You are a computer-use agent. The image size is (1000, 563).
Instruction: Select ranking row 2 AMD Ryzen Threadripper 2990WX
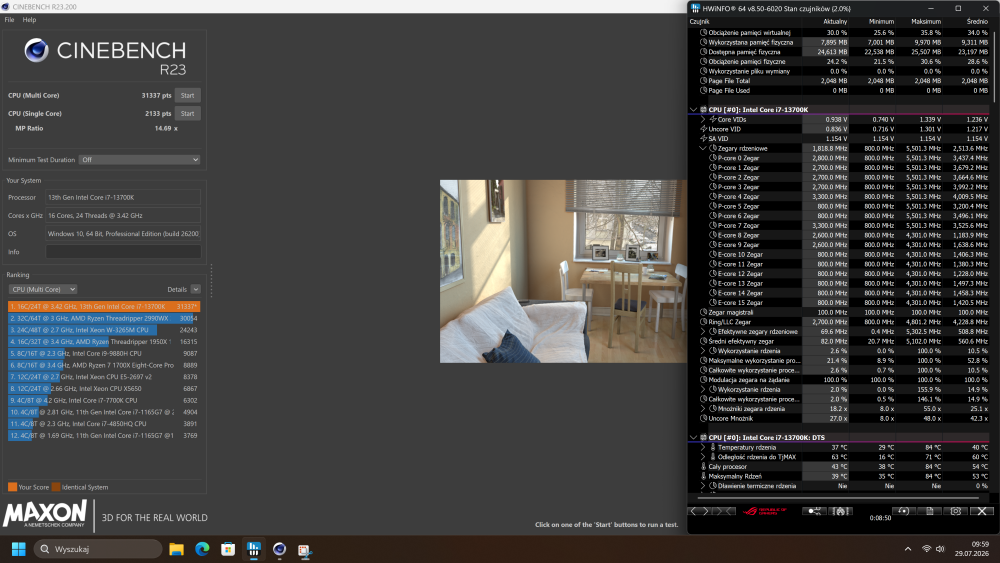tap(104, 318)
